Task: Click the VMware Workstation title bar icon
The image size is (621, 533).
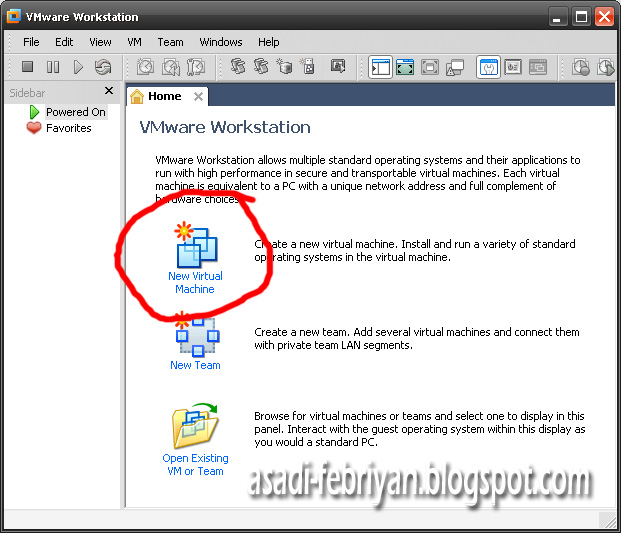Action: coord(13,16)
